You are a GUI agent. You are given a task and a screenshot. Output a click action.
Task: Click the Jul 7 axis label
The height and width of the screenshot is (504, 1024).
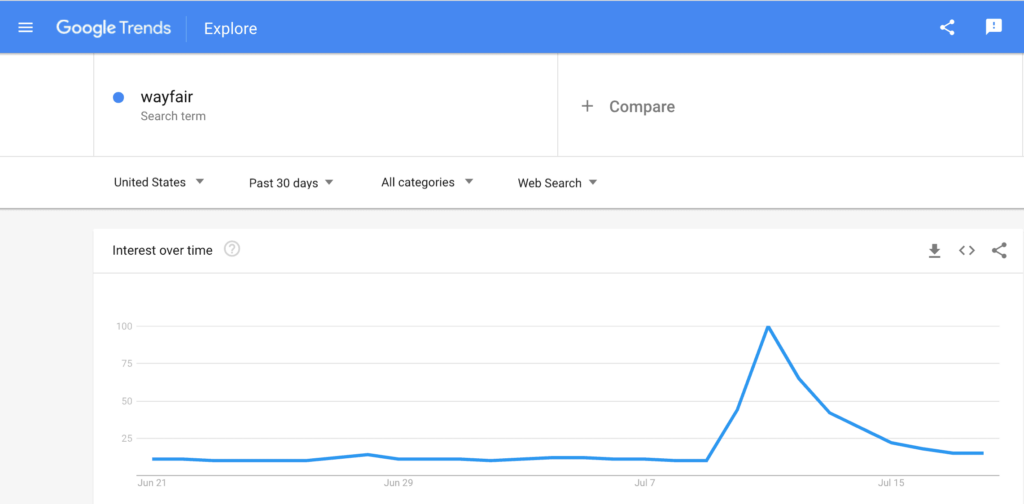(x=644, y=483)
